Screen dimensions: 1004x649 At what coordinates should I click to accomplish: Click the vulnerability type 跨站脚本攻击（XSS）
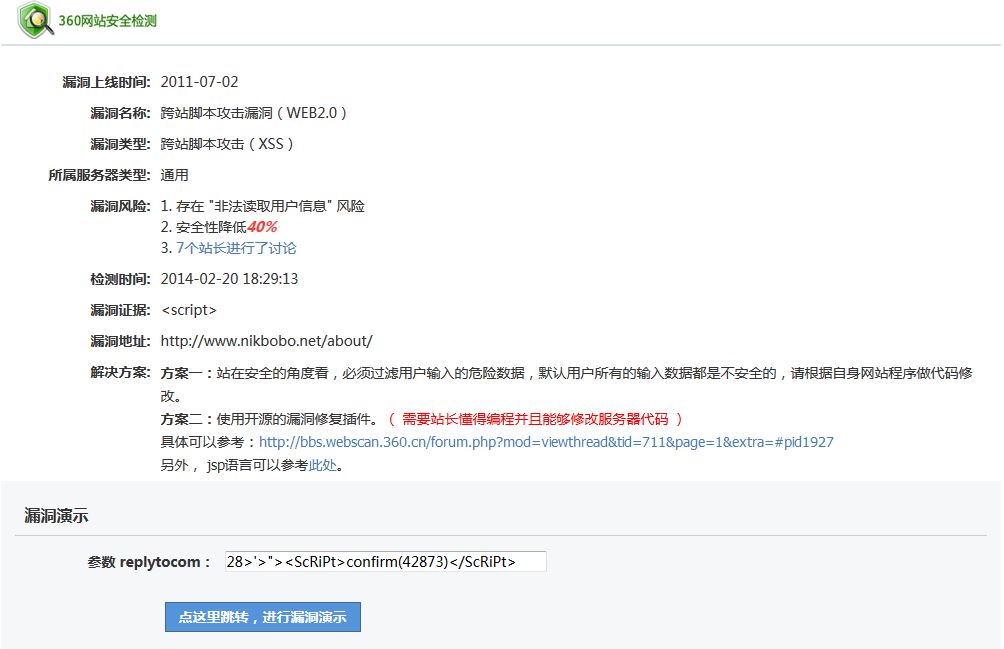(228, 144)
